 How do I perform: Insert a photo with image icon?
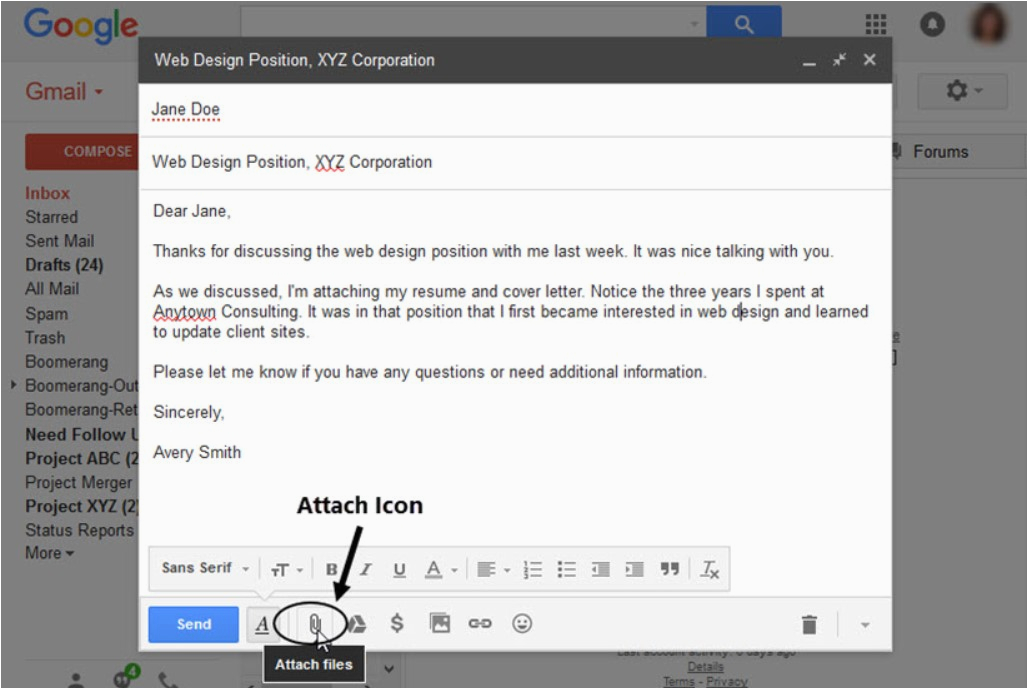pyautogui.click(x=440, y=624)
